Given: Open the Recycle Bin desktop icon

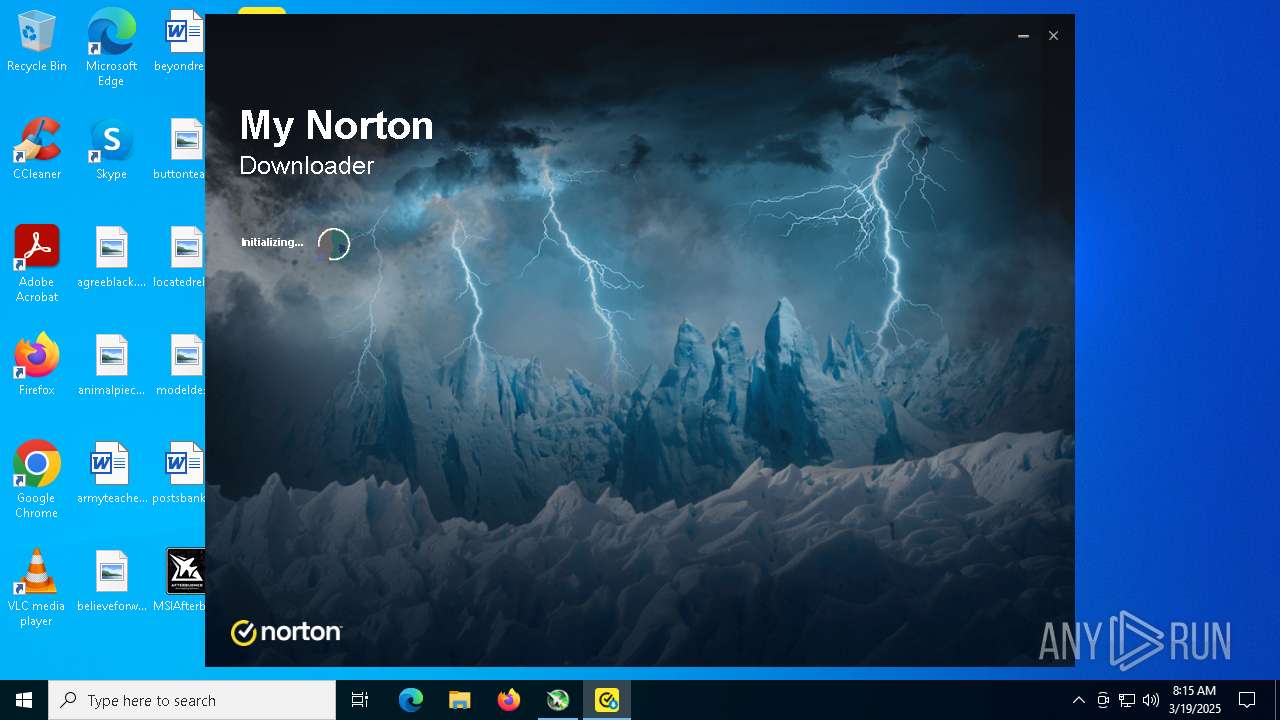Looking at the screenshot, I should click(x=37, y=42).
